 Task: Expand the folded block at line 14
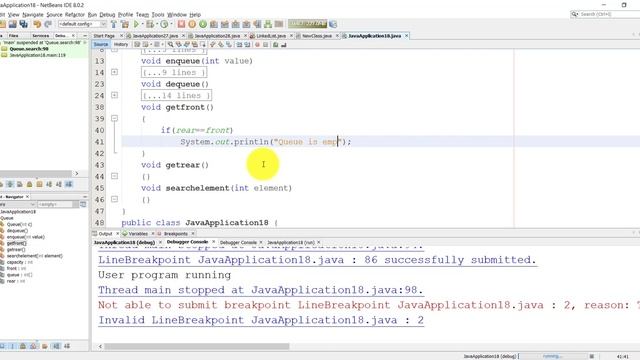[x=114, y=72]
